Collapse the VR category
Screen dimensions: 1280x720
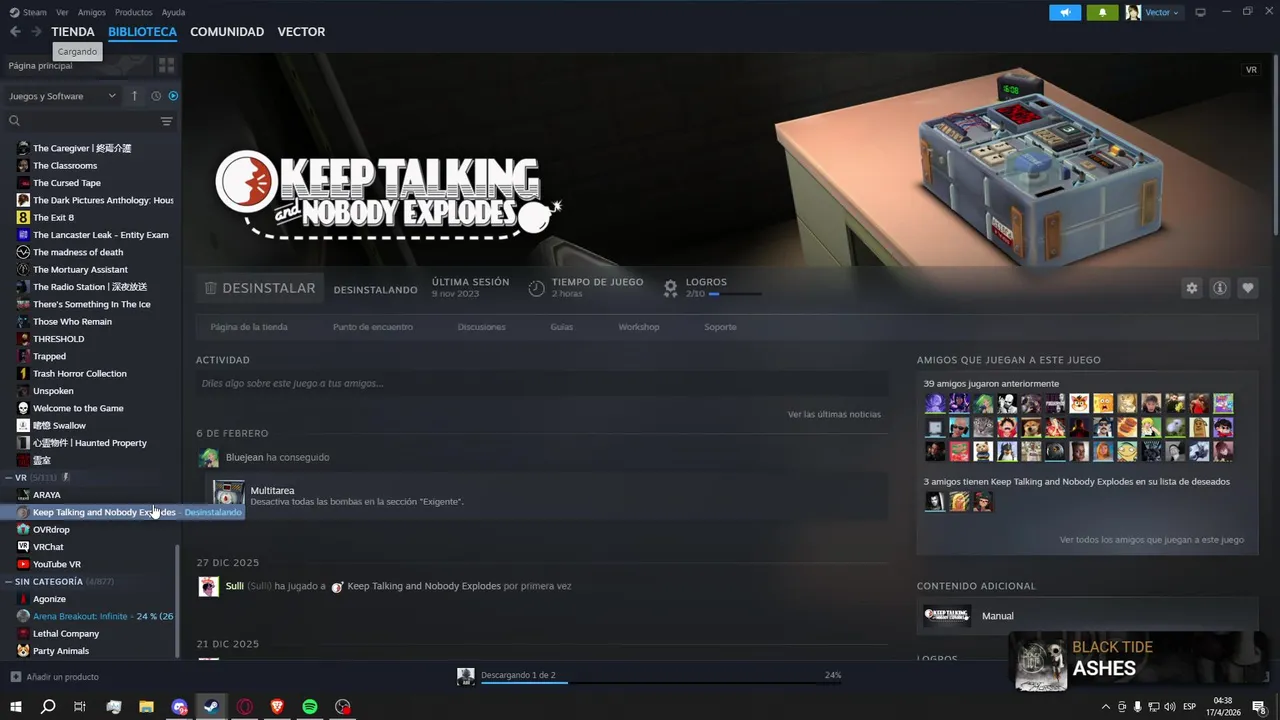click(9, 478)
